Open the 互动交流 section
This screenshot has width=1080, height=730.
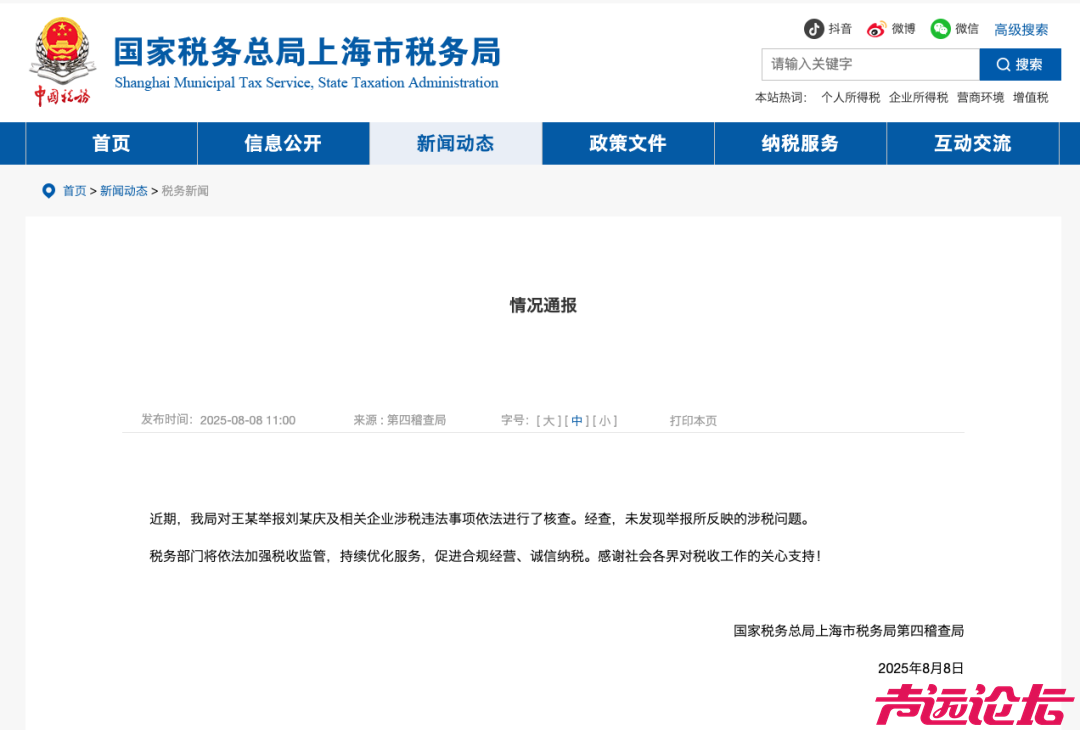971,143
